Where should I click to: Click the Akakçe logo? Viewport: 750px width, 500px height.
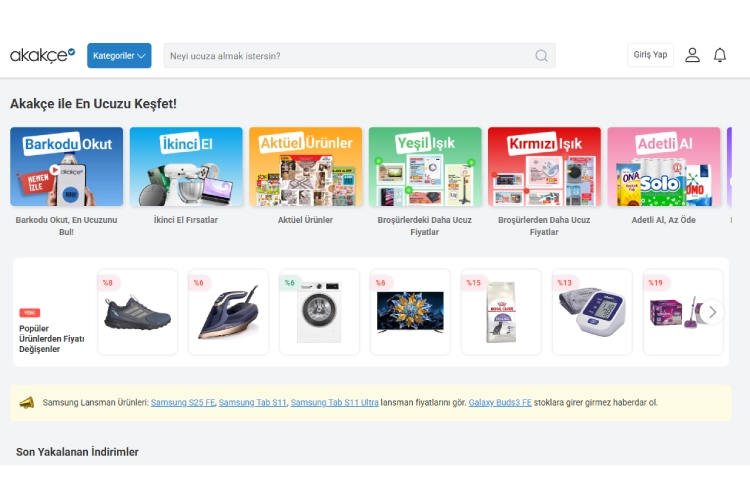tap(42, 55)
